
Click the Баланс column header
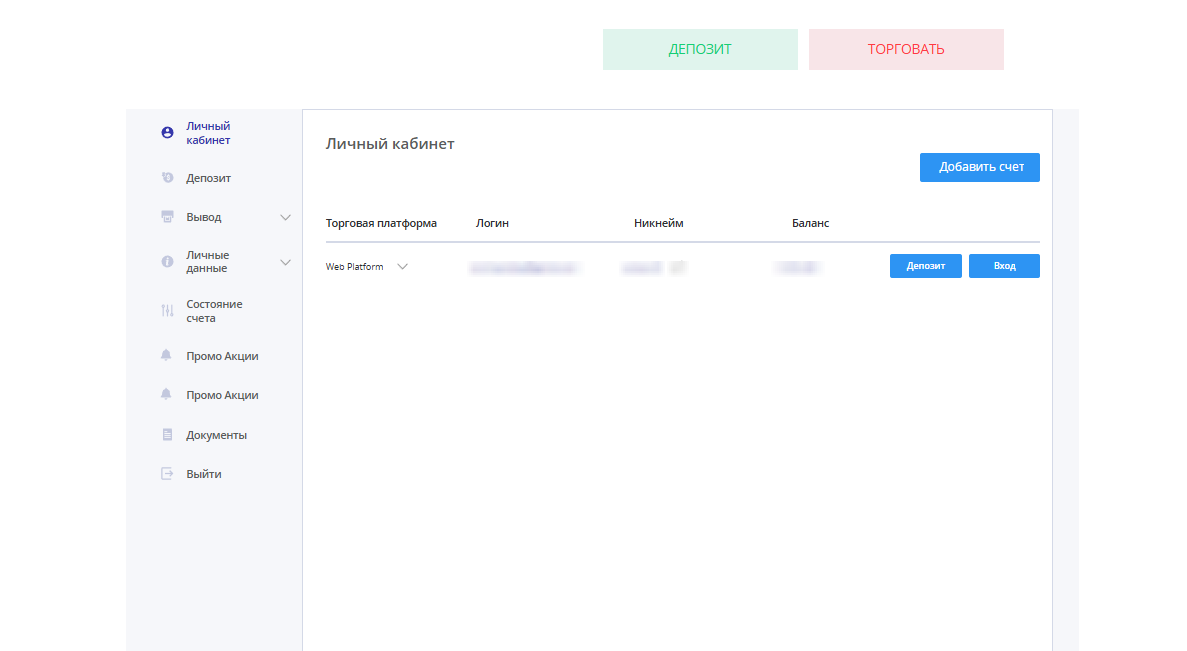(x=810, y=223)
